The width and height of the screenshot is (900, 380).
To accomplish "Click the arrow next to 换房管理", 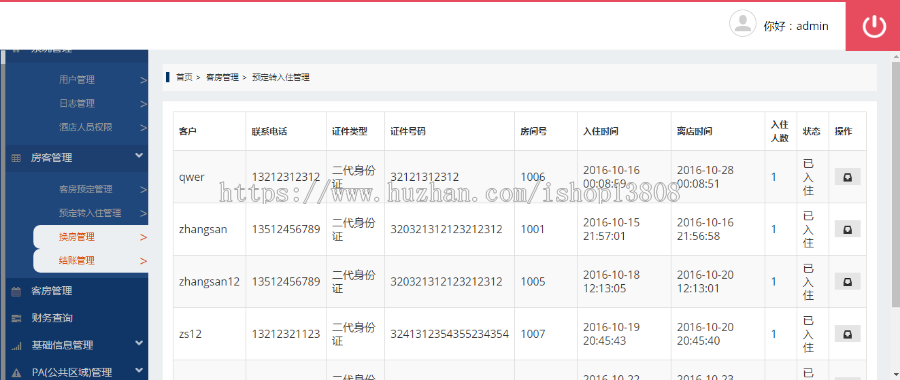I will pos(143,237).
